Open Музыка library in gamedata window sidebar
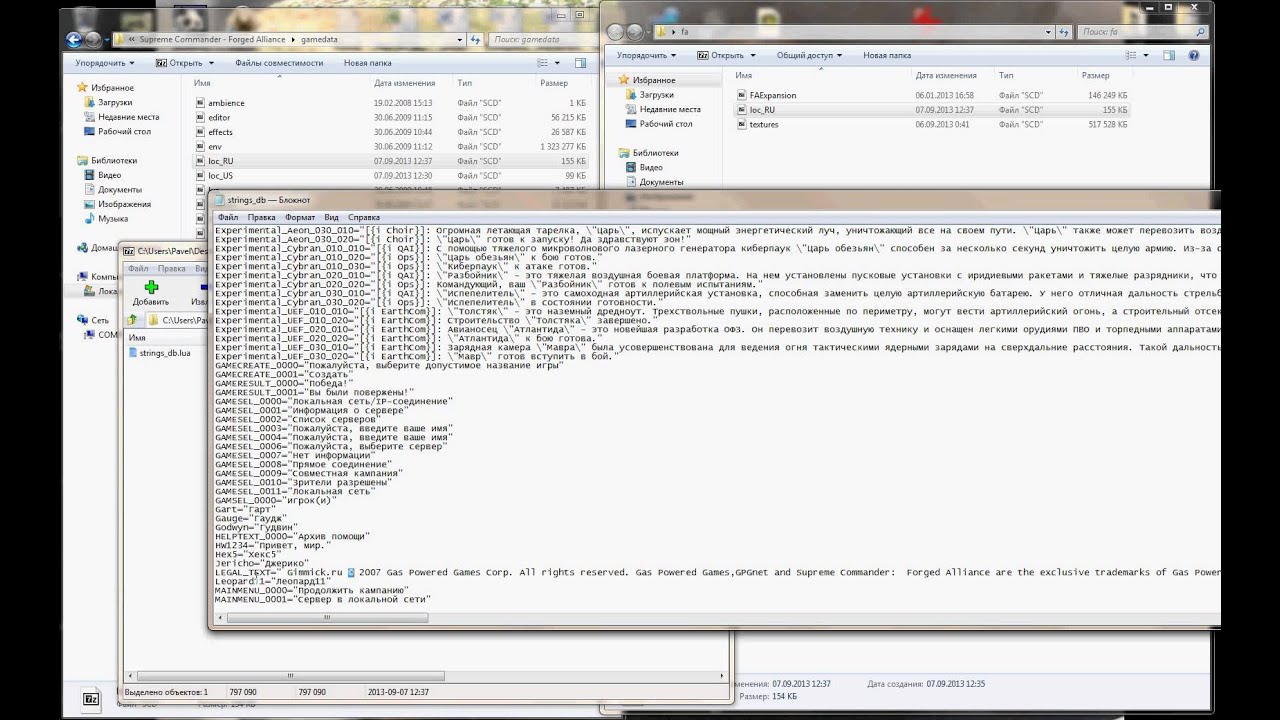Image resolution: width=1280 pixels, height=720 pixels. [x=105, y=218]
